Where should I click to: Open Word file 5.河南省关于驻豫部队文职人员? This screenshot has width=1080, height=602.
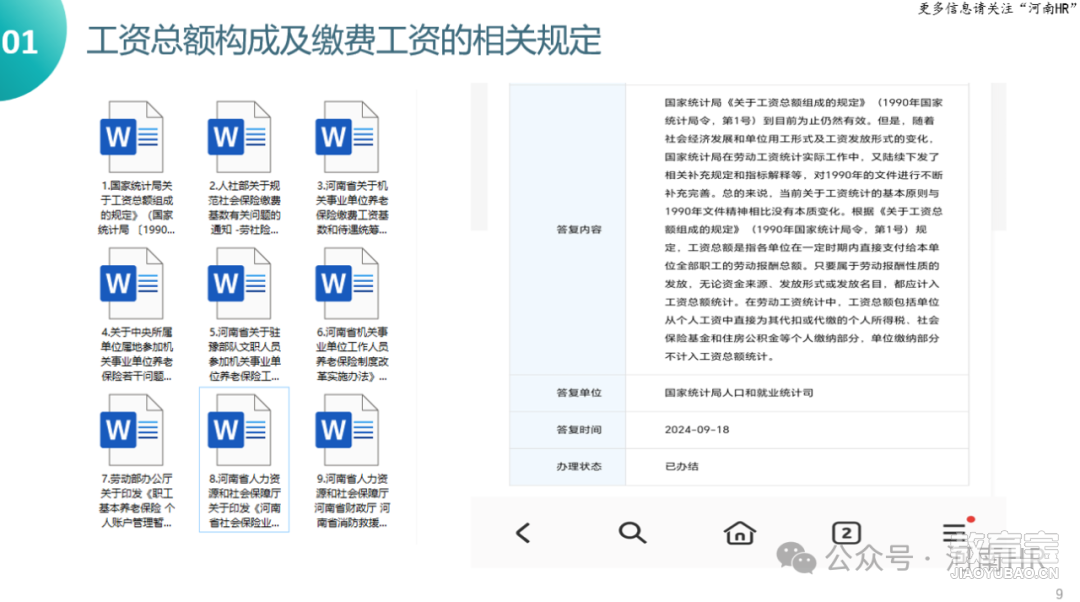pos(240,283)
